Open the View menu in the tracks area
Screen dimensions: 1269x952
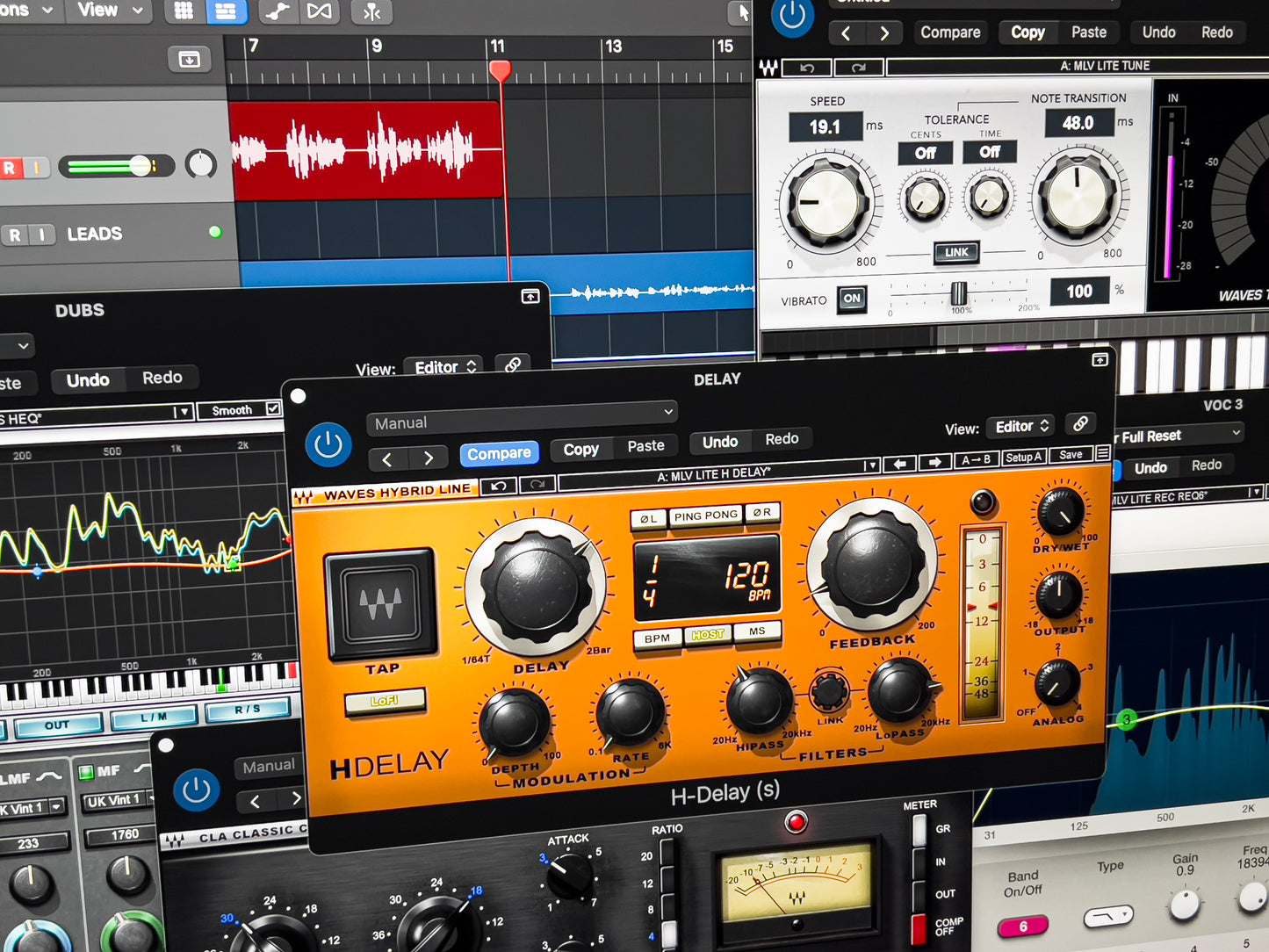[x=109, y=11]
